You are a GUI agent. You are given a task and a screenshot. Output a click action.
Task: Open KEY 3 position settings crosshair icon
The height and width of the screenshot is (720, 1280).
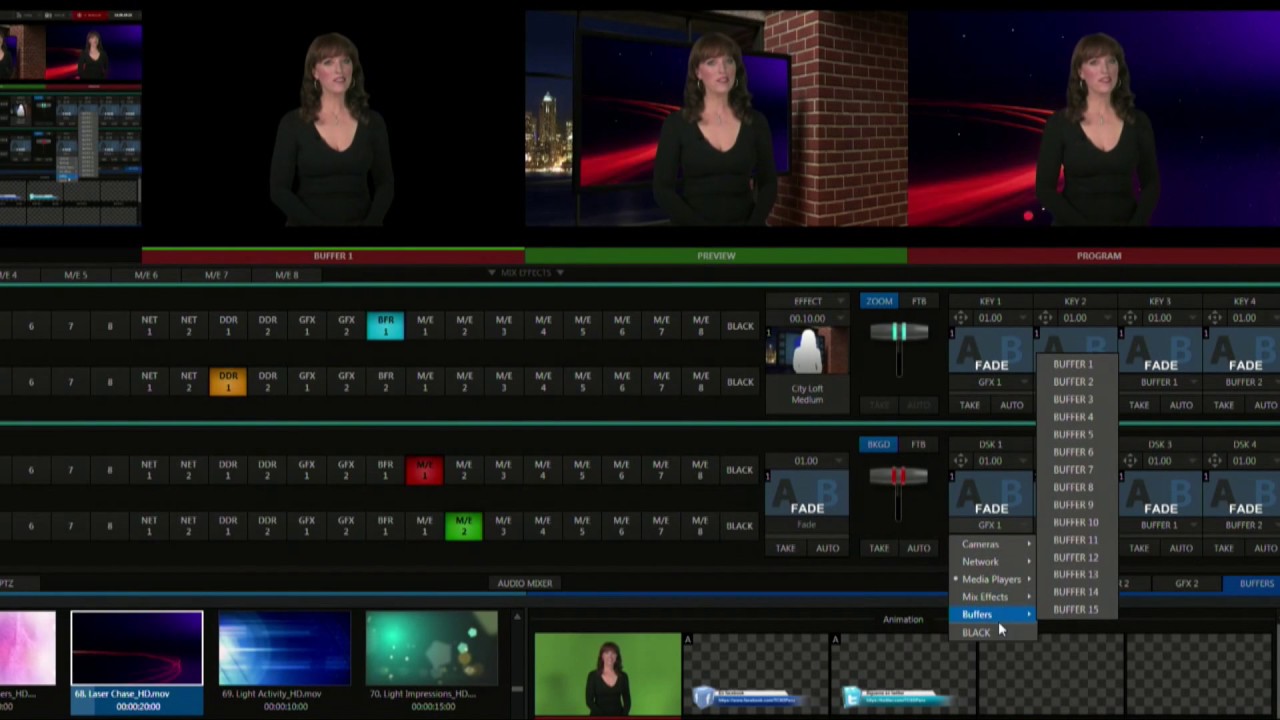point(1130,318)
